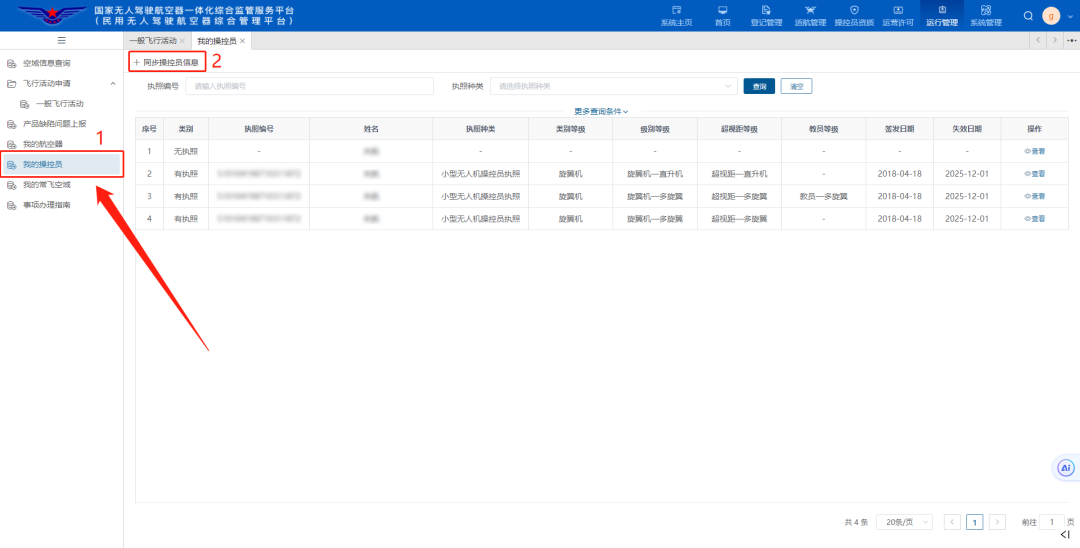Open the 登记管理 icon in the top bar
The width and height of the screenshot is (1080, 548).
pos(766,10)
